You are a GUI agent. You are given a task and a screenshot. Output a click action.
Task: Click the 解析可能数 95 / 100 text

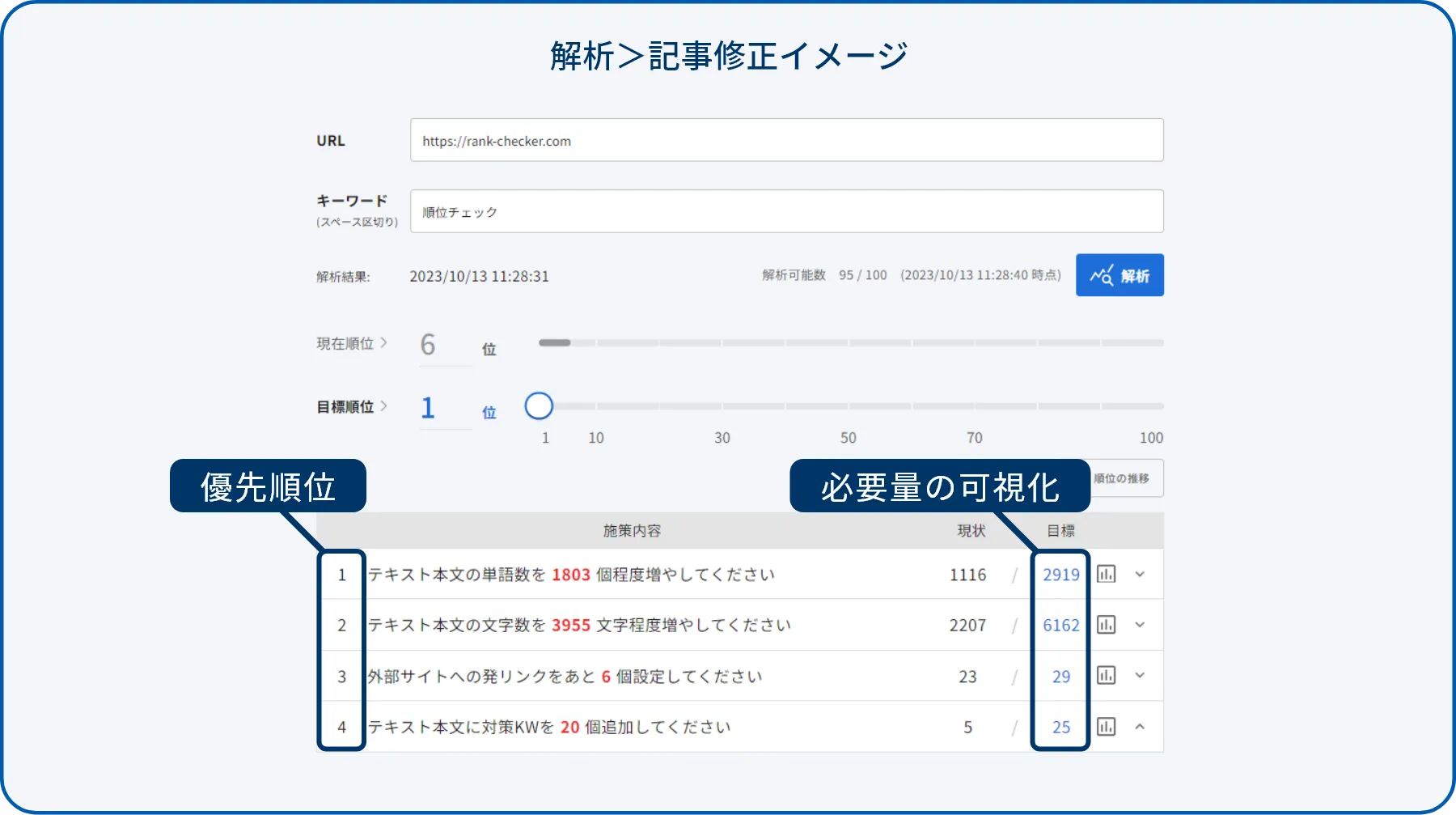tap(824, 275)
